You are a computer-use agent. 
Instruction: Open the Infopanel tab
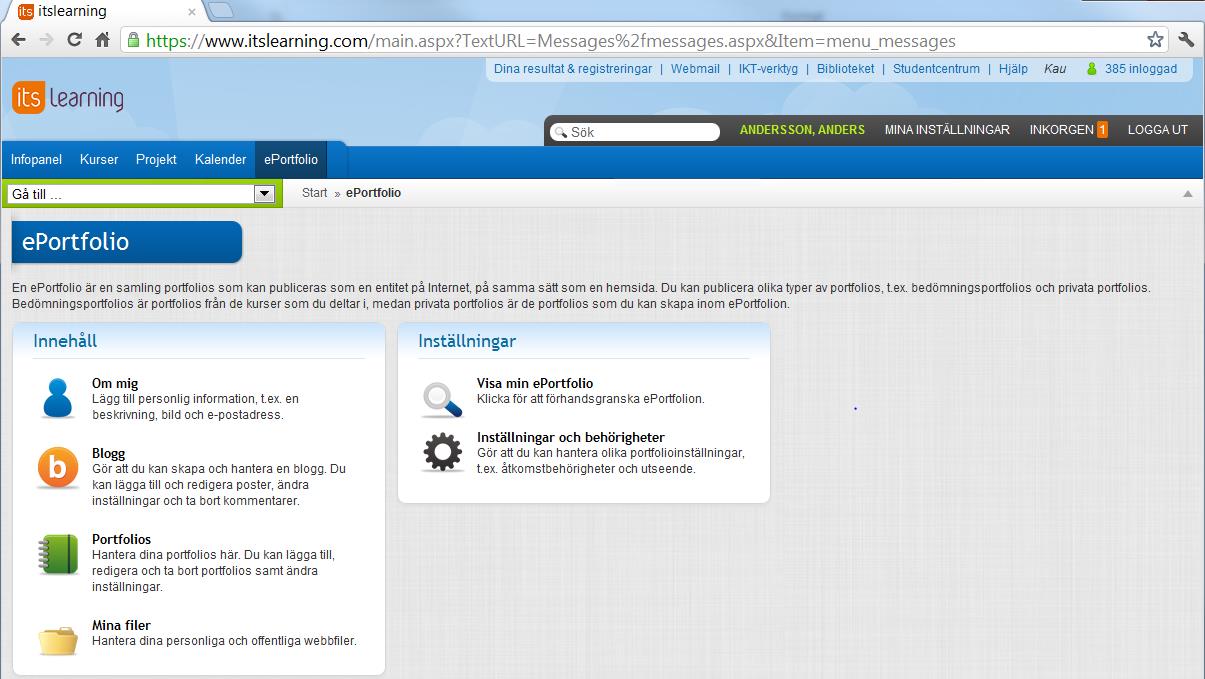pyautogui.click(x=36, y=160)
